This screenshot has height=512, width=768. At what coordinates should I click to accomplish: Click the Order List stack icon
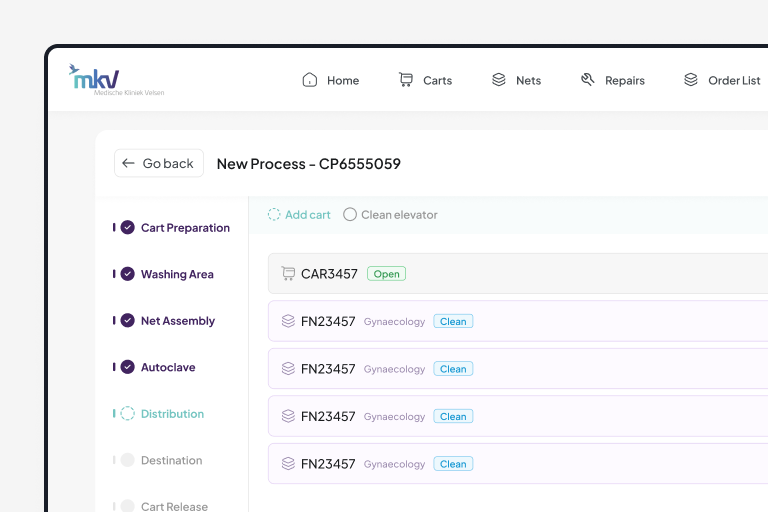(x=691, y=80)
